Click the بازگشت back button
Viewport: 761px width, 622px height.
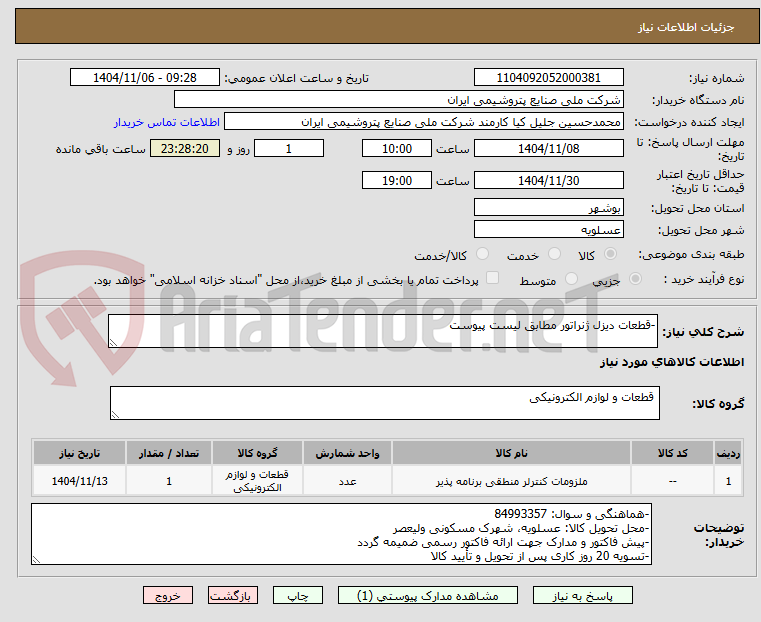[x=233, y=595]
